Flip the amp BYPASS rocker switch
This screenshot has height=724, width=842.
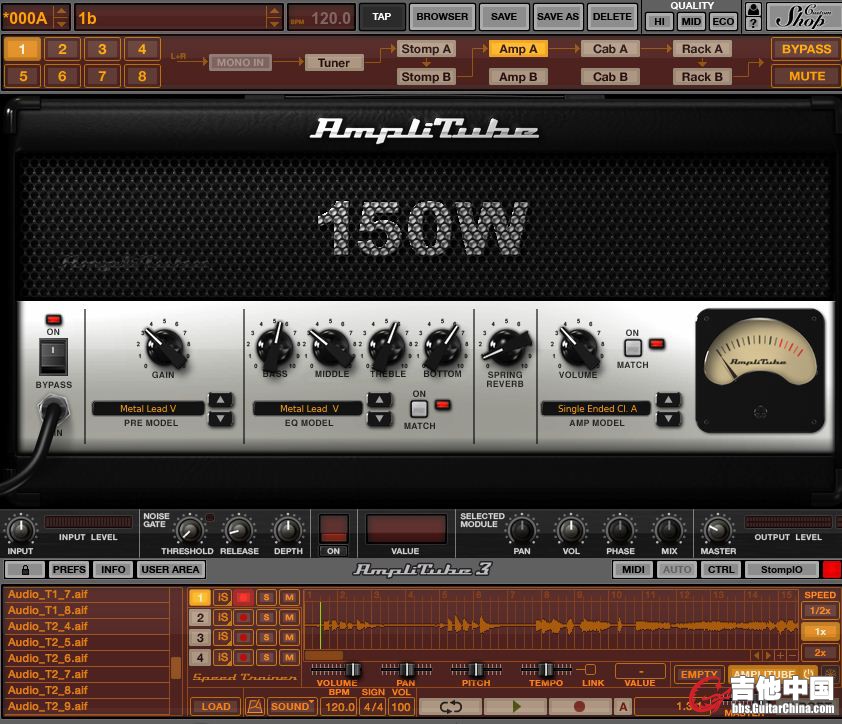53,356
